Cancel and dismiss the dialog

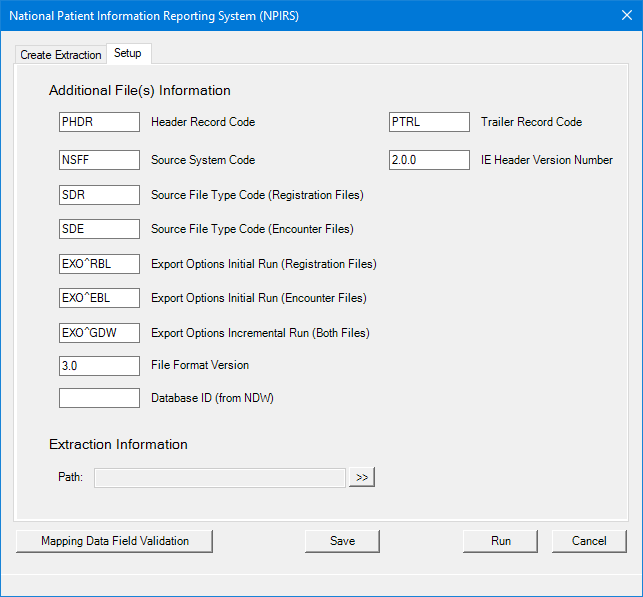tap(589, 541)
